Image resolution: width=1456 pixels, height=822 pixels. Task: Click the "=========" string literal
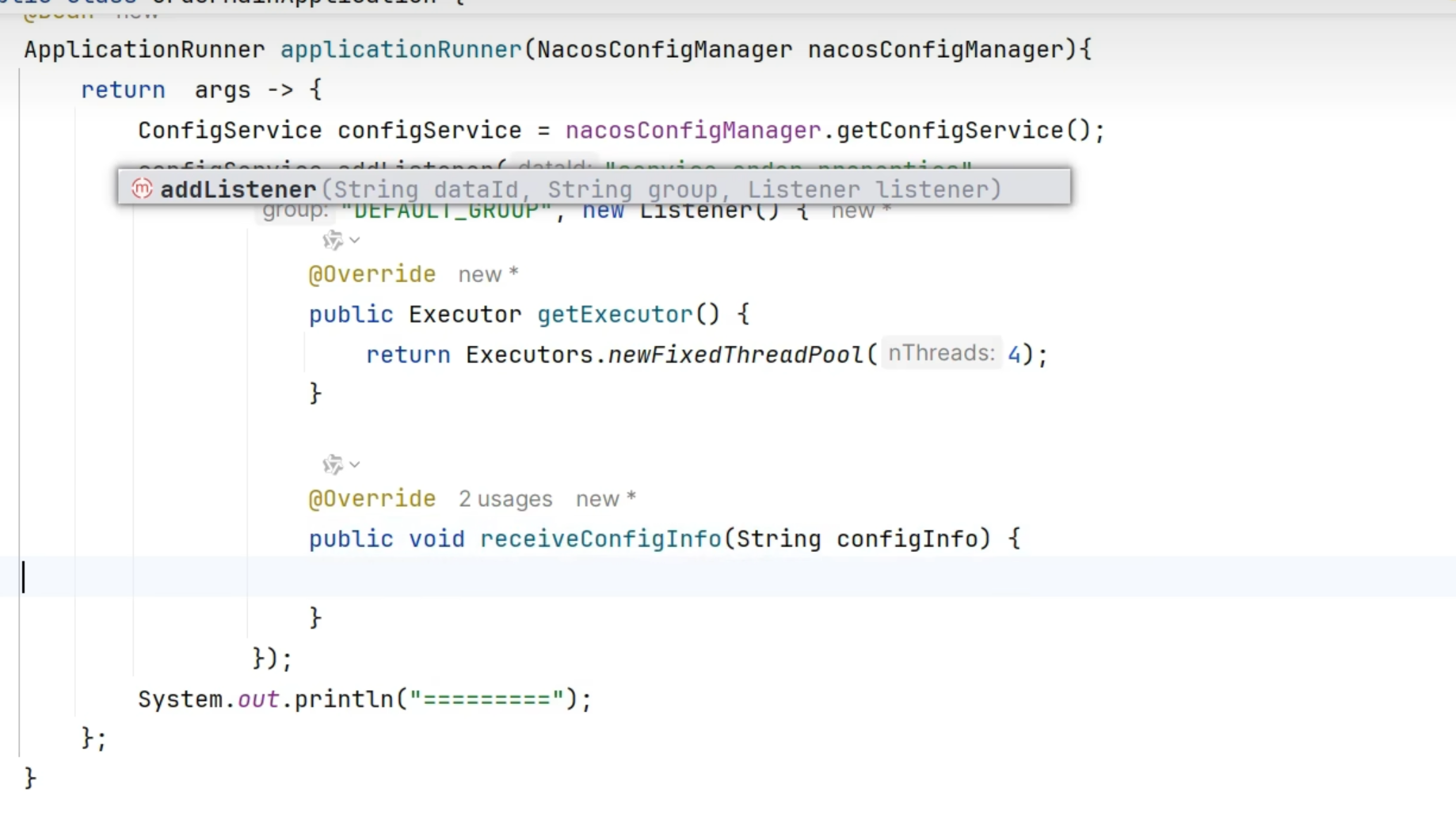(486, 700)
